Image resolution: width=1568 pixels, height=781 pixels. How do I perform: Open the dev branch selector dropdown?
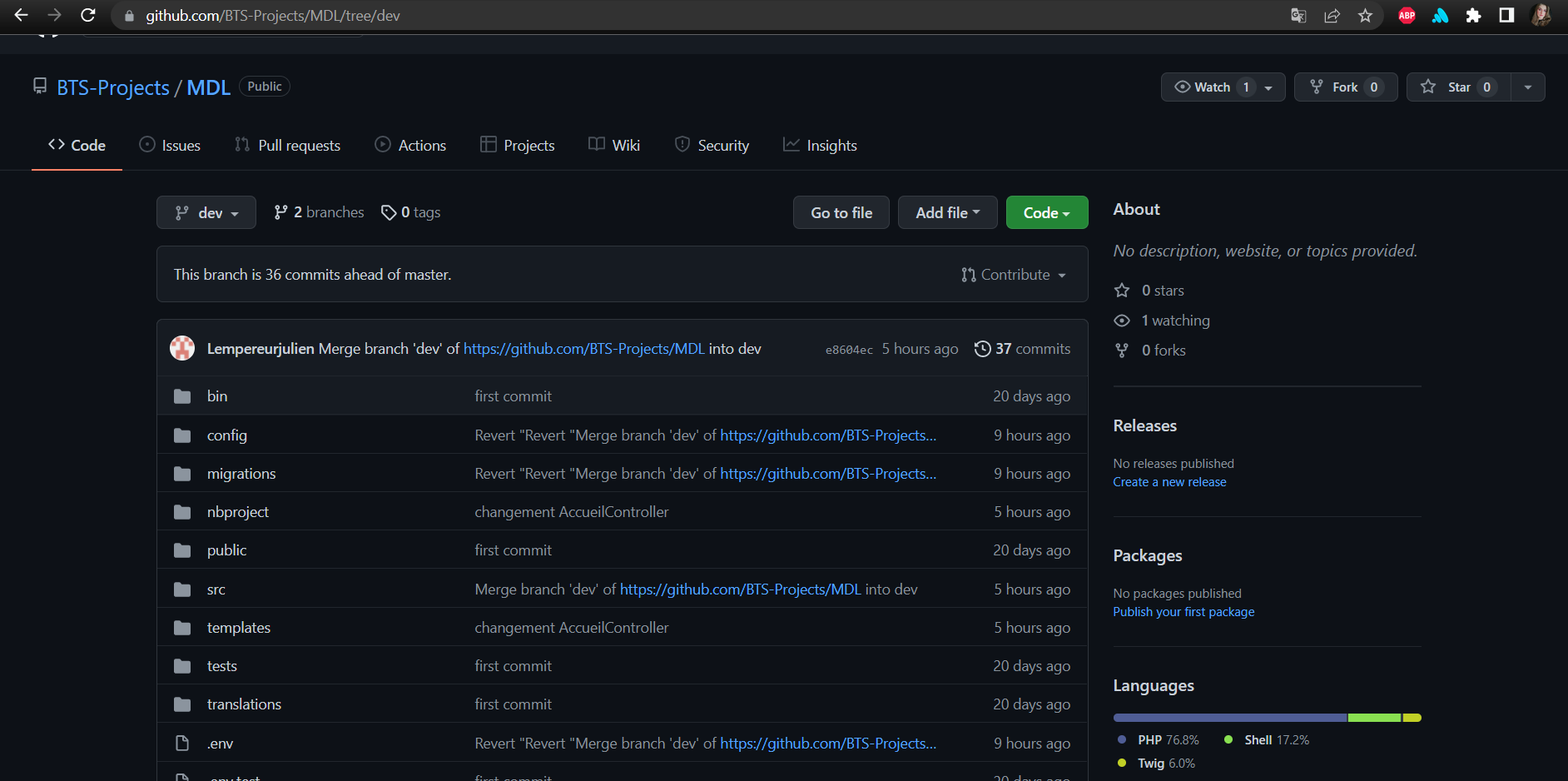coord(206,212)
